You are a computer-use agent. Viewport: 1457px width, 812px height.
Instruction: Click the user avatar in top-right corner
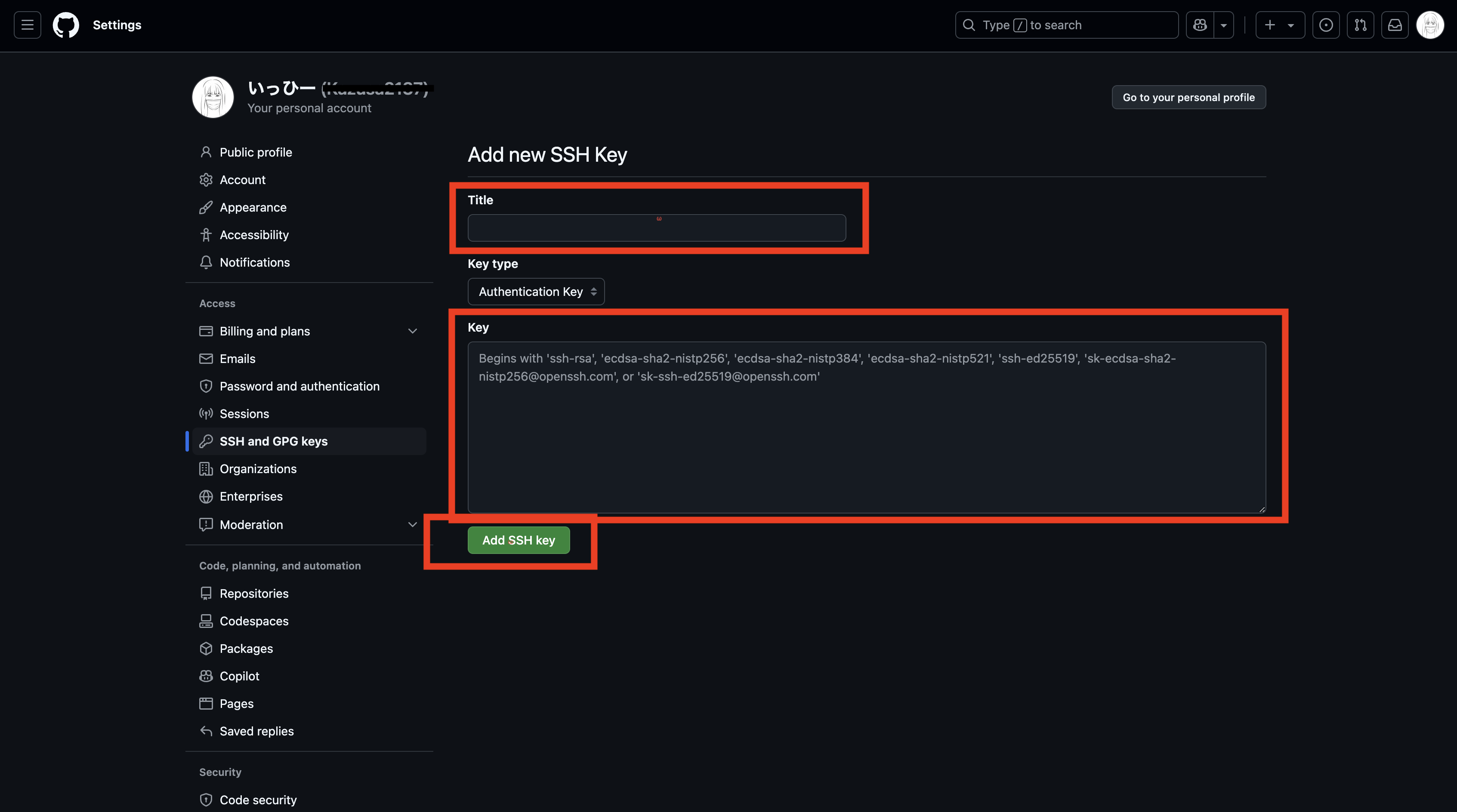point(1430,25)
